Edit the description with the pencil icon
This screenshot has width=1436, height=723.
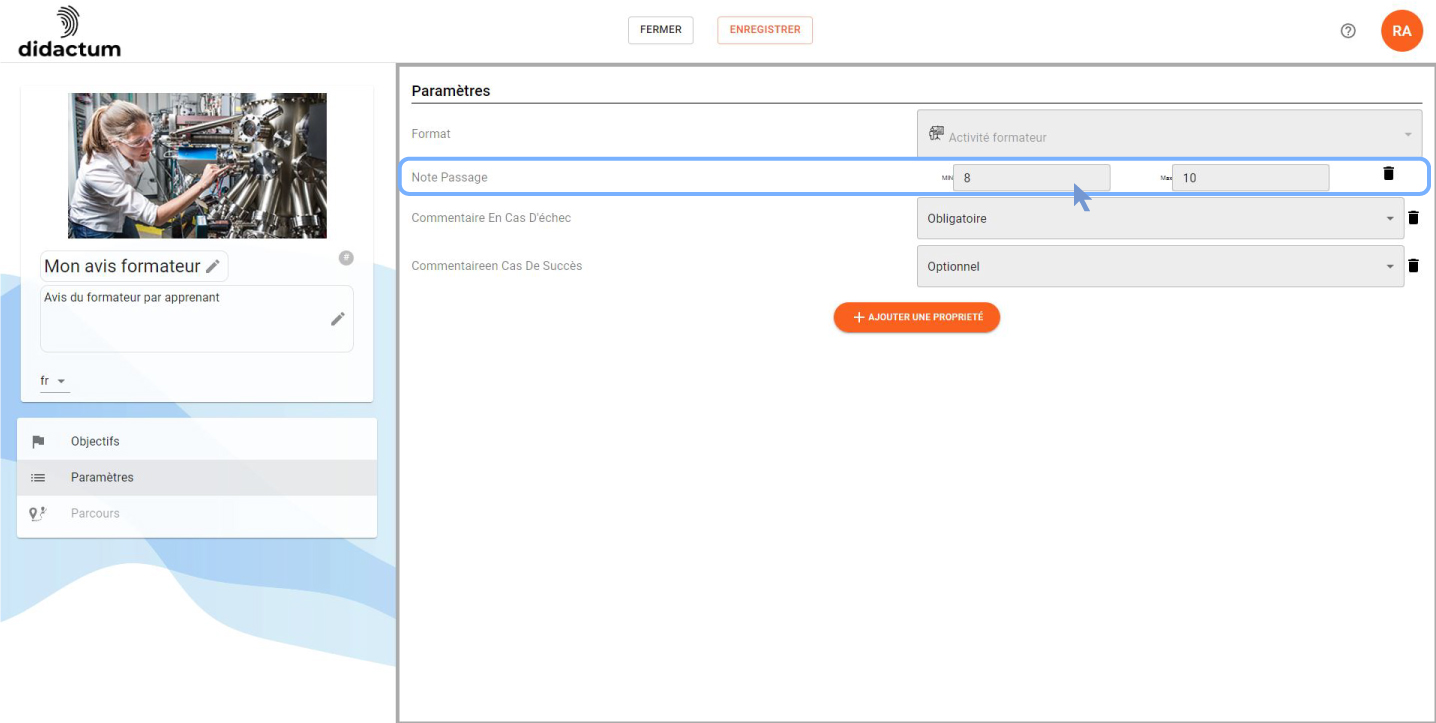338,319
